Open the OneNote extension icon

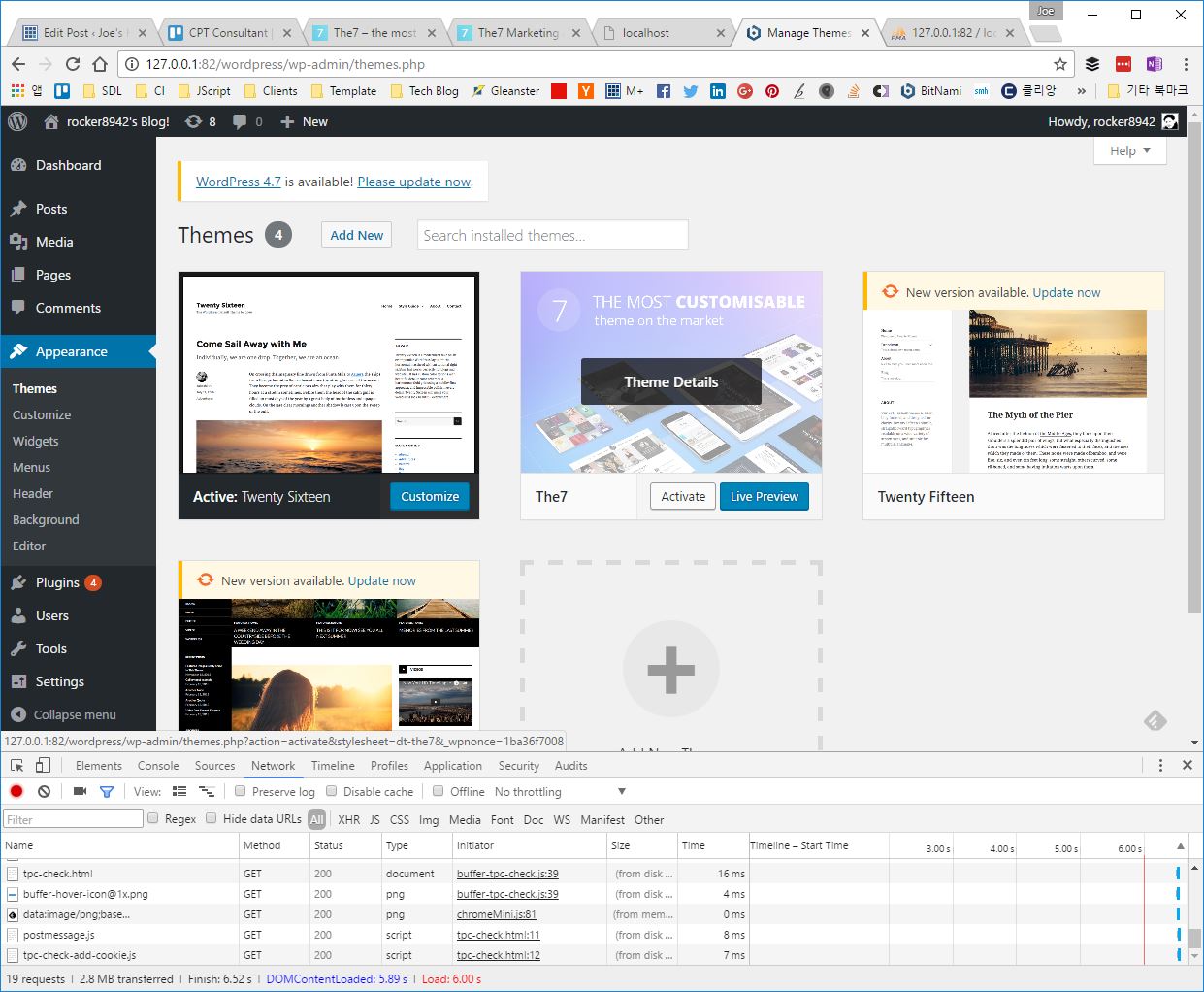(1154, 64)
